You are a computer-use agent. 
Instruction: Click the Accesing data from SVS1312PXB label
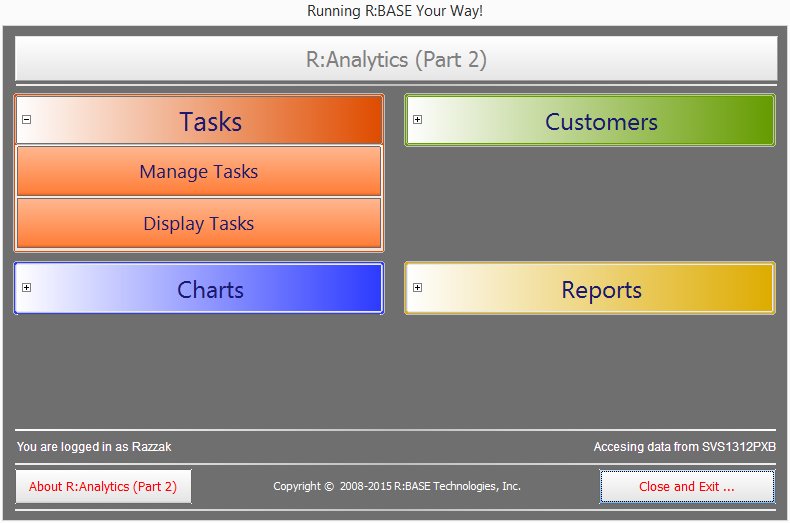pyautogui.click(x=685, y=447)
